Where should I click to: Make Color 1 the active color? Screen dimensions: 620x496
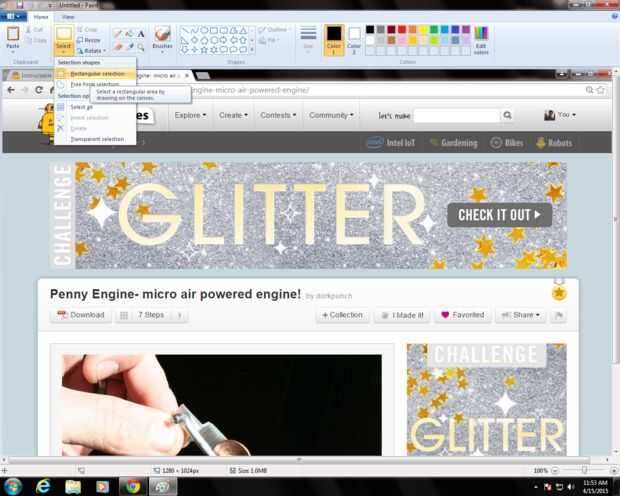pyautogui.click(x=334, y=40)
